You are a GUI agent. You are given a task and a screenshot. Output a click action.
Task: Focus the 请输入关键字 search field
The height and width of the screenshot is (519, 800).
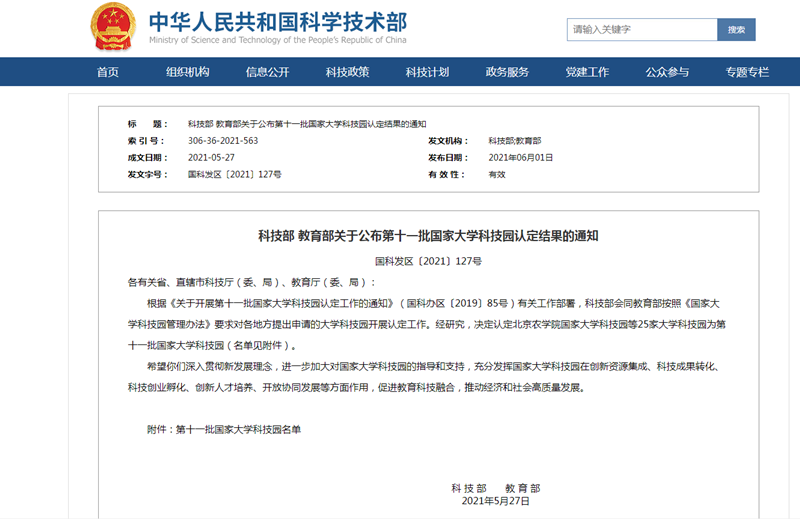coord(642,30)
